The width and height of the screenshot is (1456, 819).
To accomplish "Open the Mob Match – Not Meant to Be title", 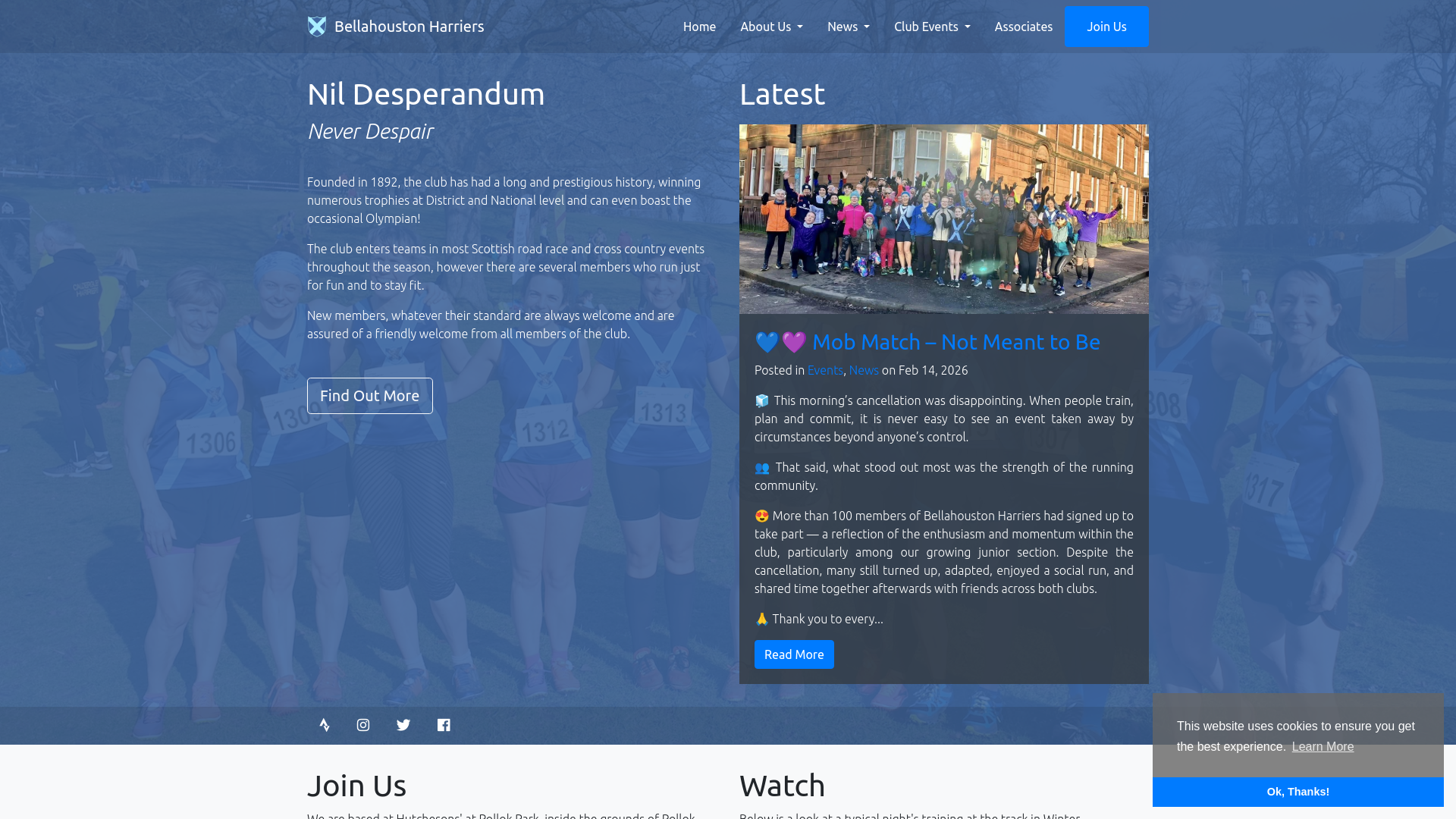I will [x=927, y=342].
